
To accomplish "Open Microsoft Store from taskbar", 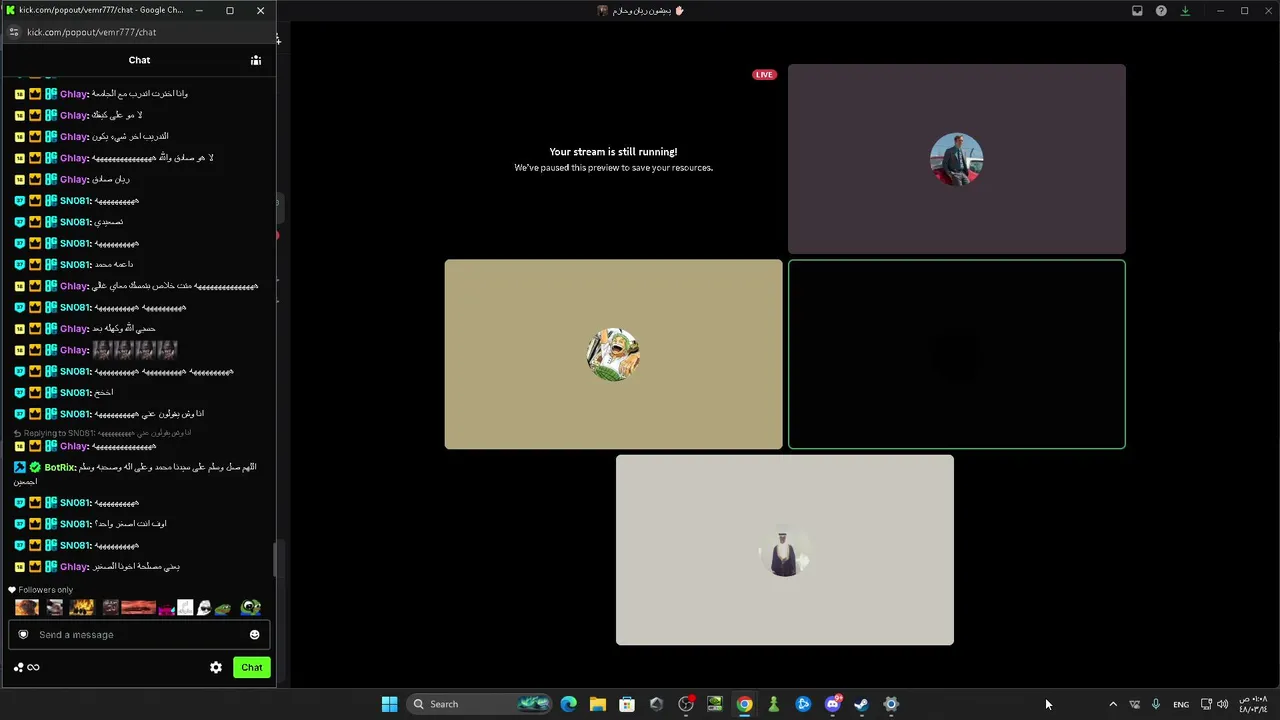I will (x=627, y=704).
